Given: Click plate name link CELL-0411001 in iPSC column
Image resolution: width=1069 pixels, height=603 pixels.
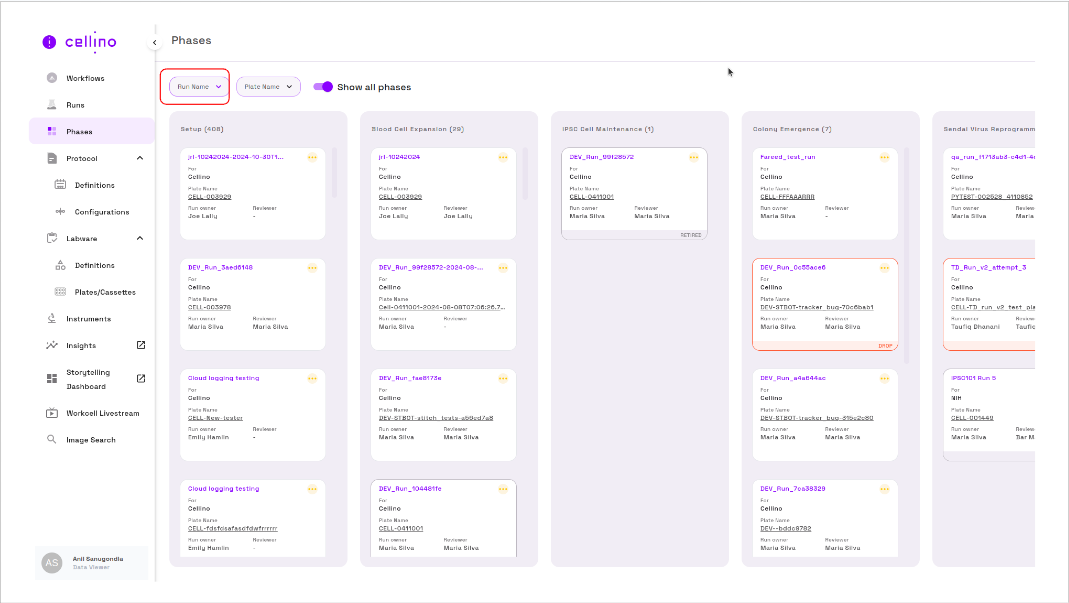Looking at the screenshot, I should pyautogui.click(x=591, y=197).
